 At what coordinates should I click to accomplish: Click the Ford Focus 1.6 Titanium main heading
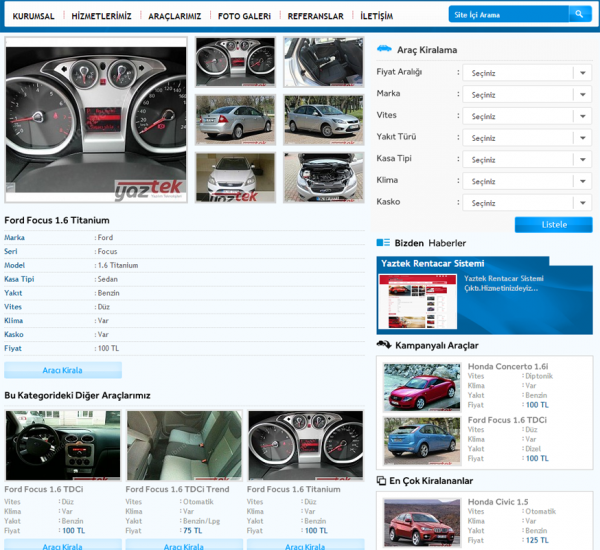(57, 220)
